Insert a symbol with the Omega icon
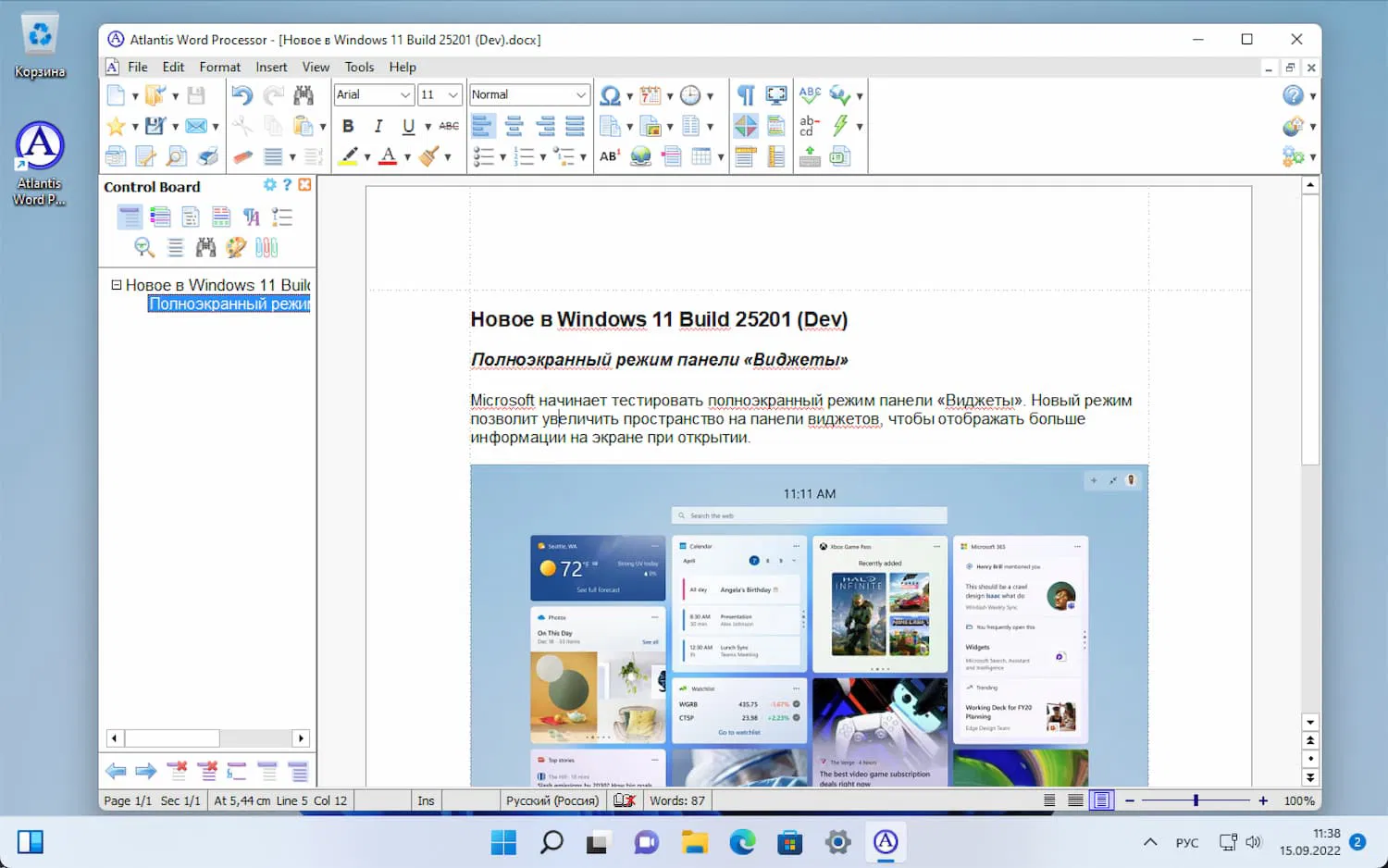This screenshot has height=868, width=1388. [610, 95]
